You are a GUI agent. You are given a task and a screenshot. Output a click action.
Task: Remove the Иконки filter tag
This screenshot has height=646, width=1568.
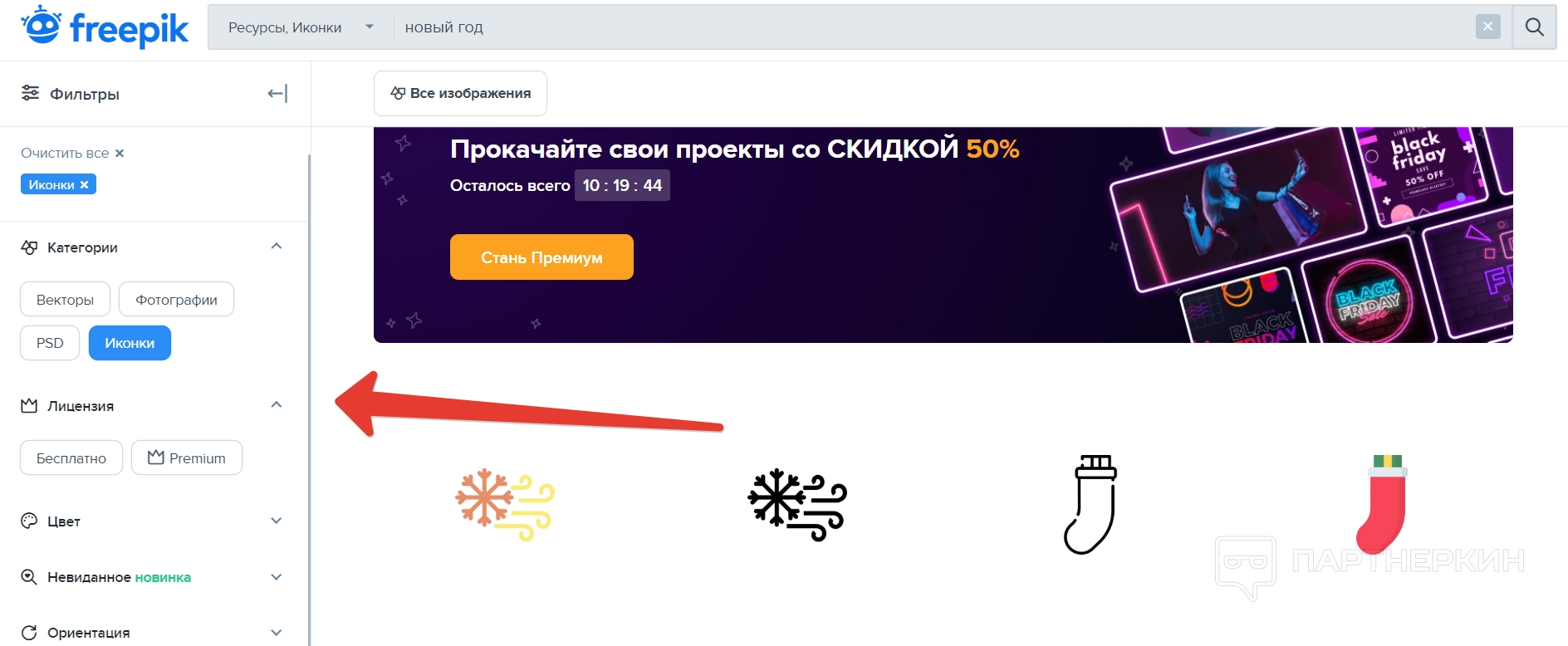point(84,185)
